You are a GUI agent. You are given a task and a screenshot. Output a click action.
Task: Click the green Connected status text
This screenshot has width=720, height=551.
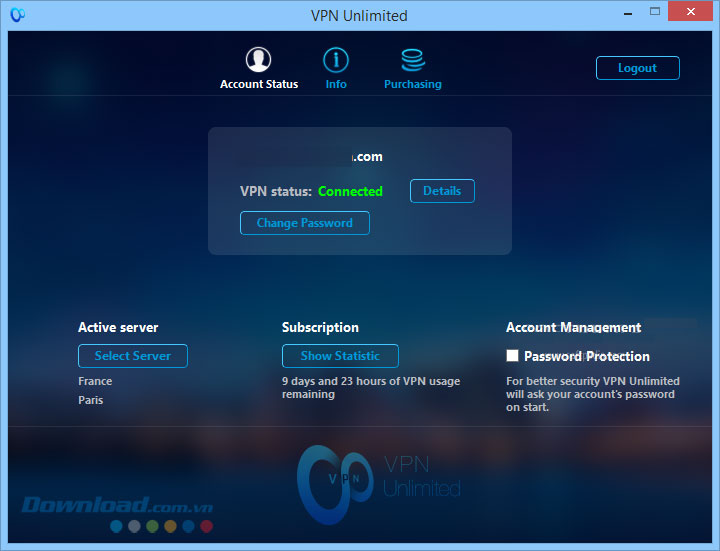tap(350, 191)
